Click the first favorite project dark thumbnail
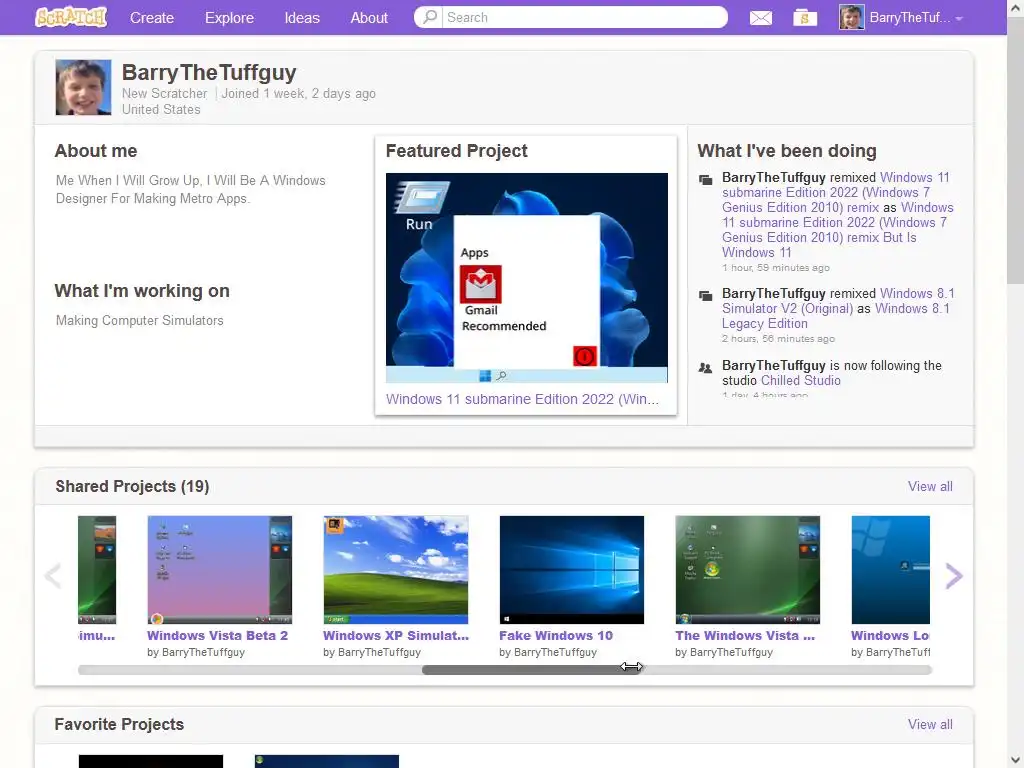The image size is (1024, 768). 151,761
